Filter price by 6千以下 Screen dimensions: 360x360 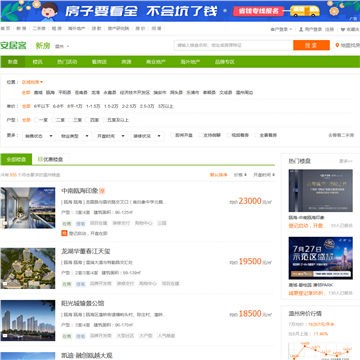point(41,106)
